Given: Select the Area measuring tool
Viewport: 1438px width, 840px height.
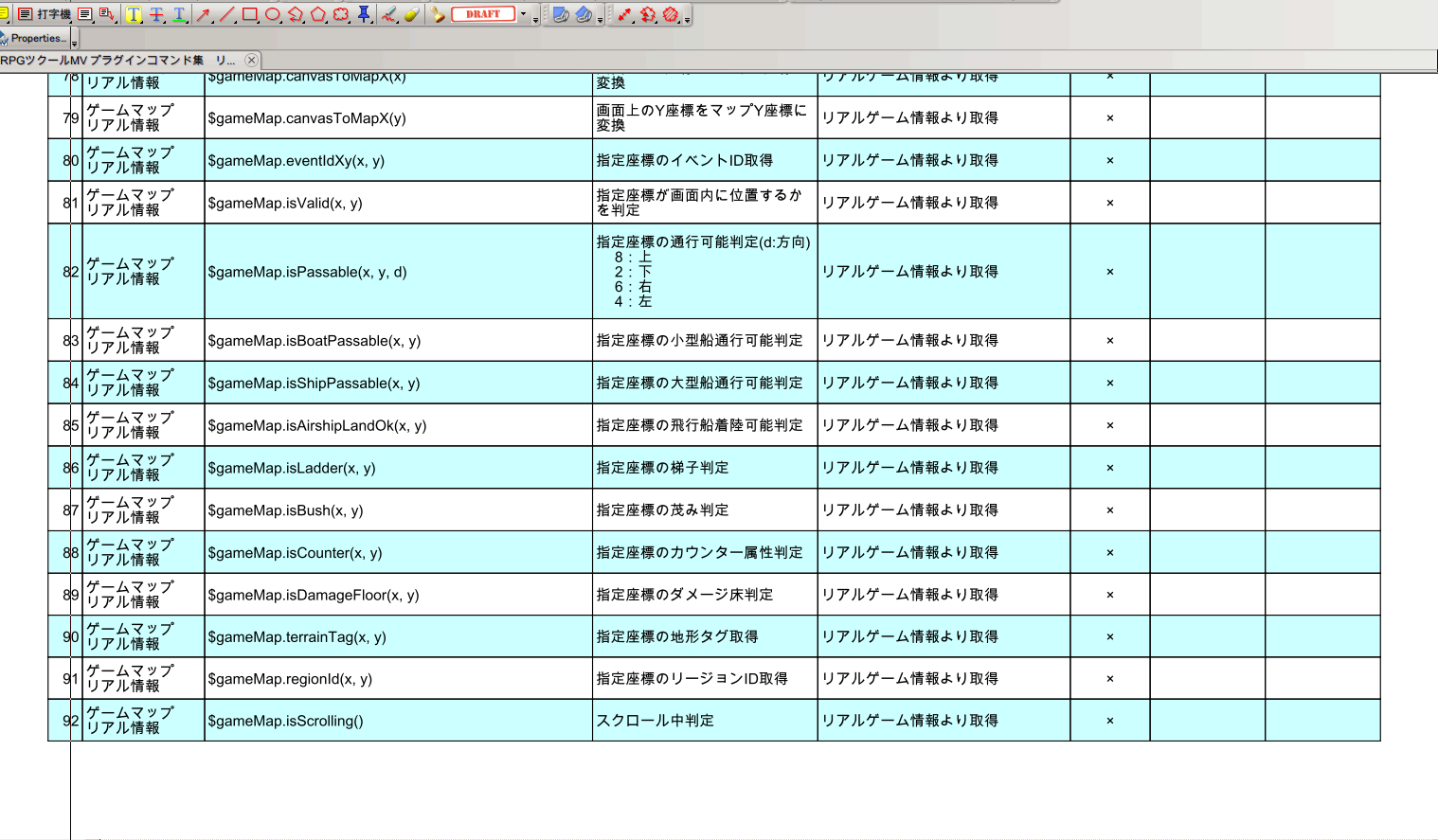Looking at the screenshot, I should [x=671, y=14].
